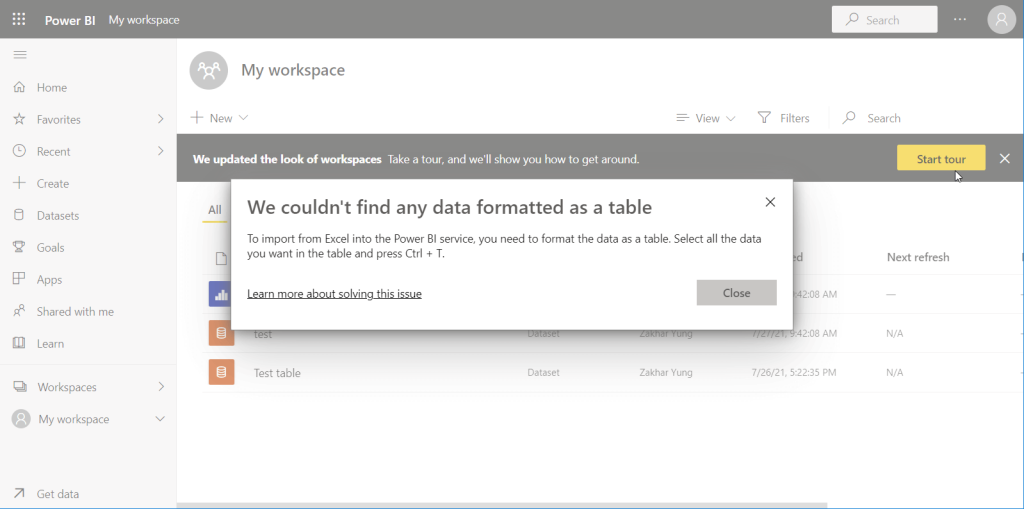Select the All tab
This screenshot has width=1024, height=509.
coord(215,210)
